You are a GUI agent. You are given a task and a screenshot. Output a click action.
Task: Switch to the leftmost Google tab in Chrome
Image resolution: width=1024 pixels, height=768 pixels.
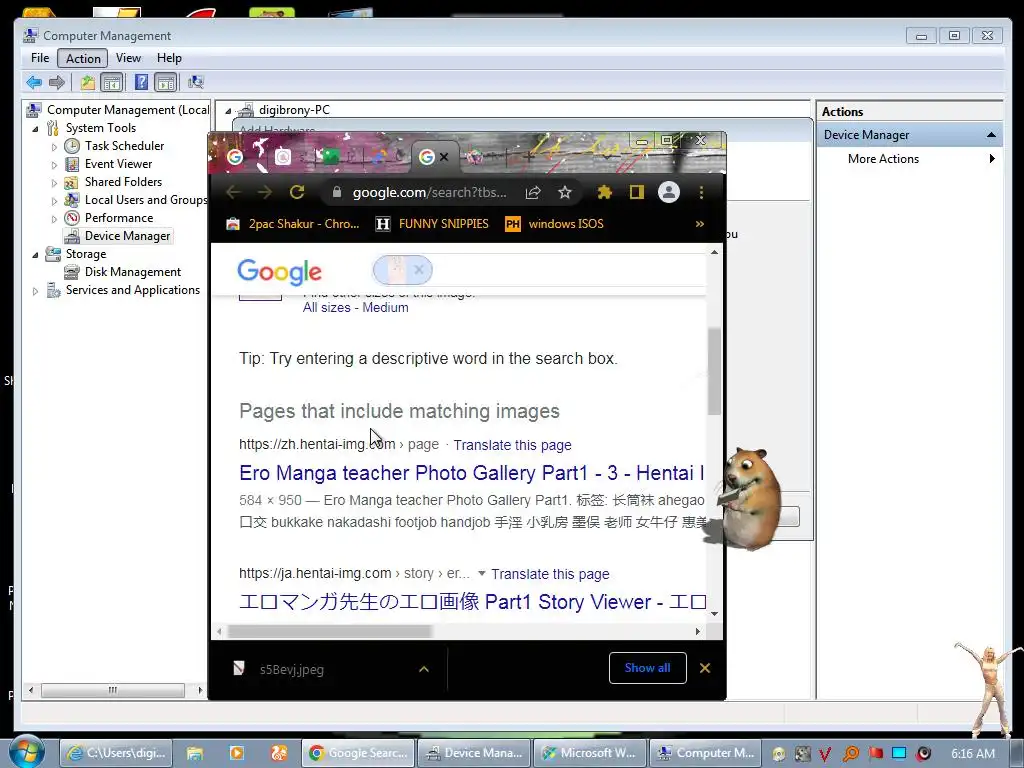pyautogui.click(x=234, y=157)
